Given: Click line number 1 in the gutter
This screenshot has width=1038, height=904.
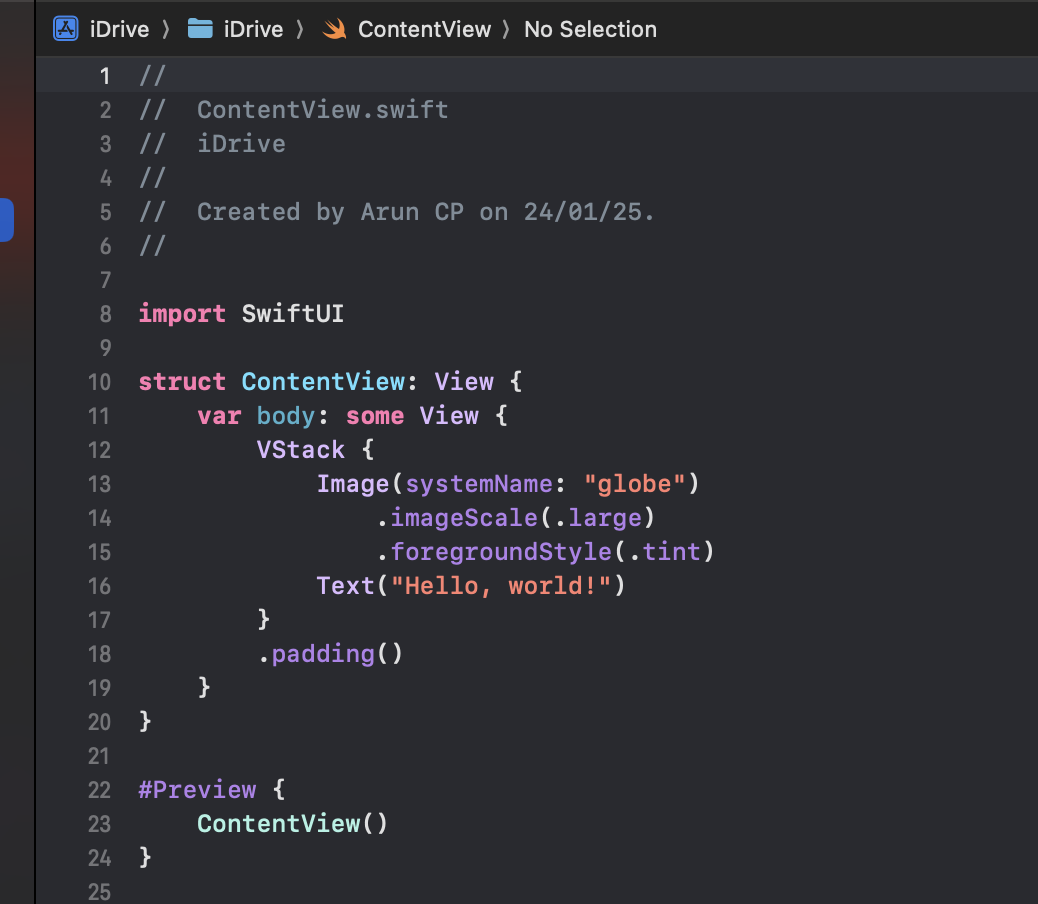Looking at the screenshot, I should (x=105, y=76).
